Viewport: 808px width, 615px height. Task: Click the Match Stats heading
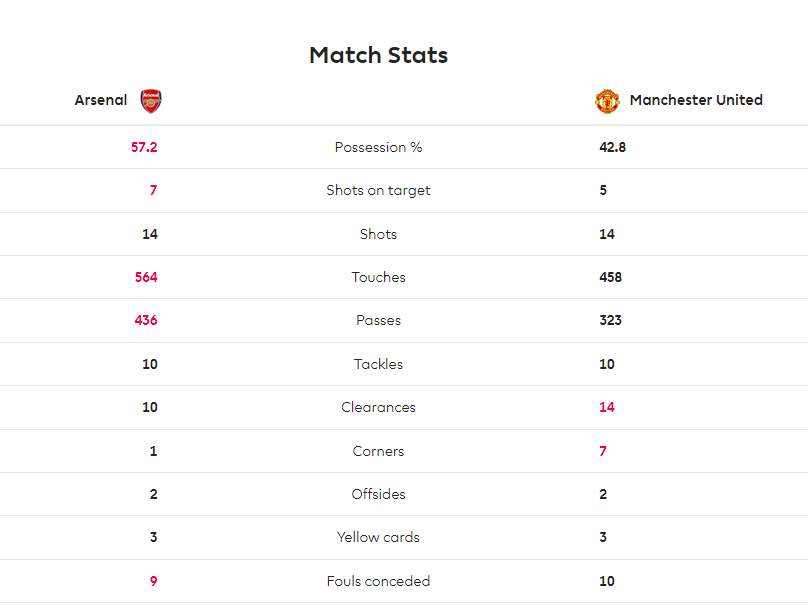(378, 55)
